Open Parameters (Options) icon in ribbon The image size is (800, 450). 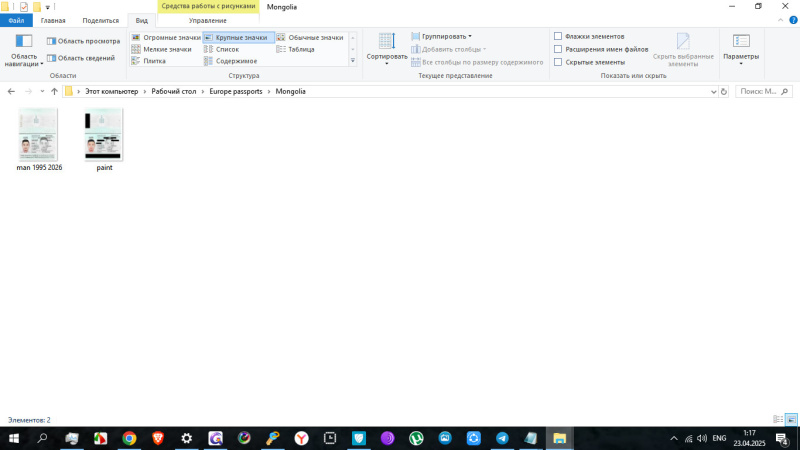[741, 44]
